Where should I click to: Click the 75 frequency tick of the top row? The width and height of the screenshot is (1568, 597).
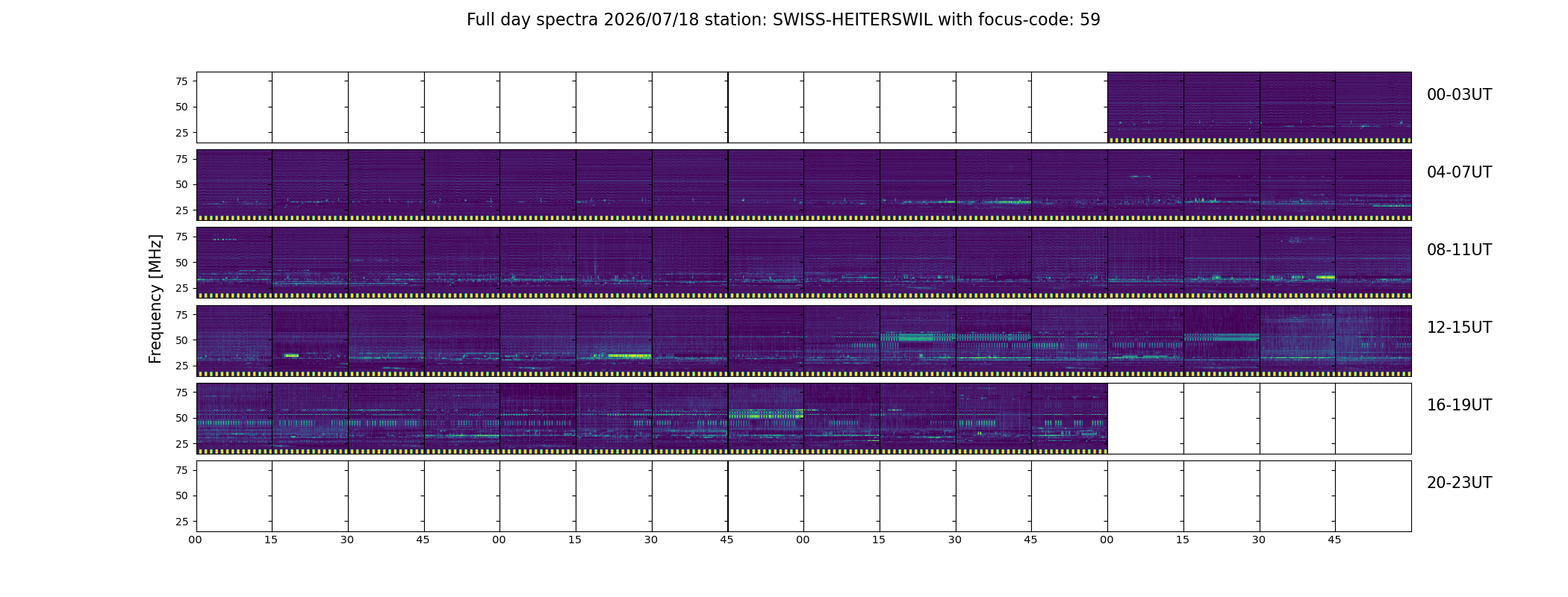(x=181, y=81)
